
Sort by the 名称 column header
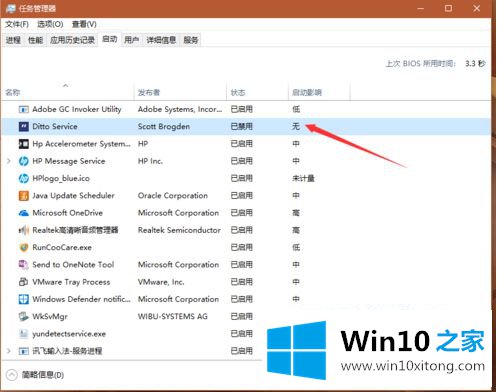pos(13,92)
